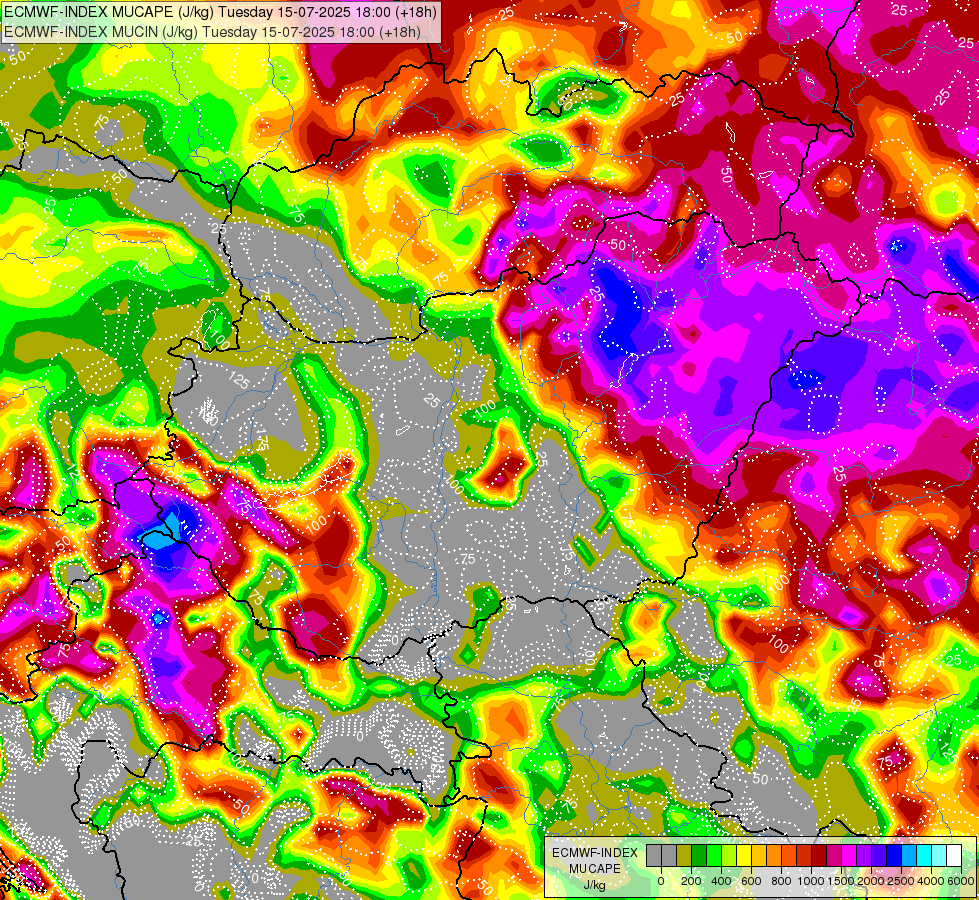
Task: Click the pure yellow legend swatch
Action: point(744,856)
